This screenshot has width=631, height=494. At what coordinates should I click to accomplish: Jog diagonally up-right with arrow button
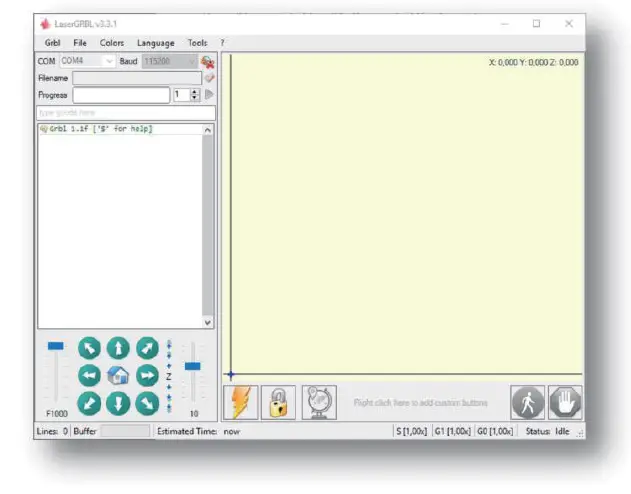(147, 348)
